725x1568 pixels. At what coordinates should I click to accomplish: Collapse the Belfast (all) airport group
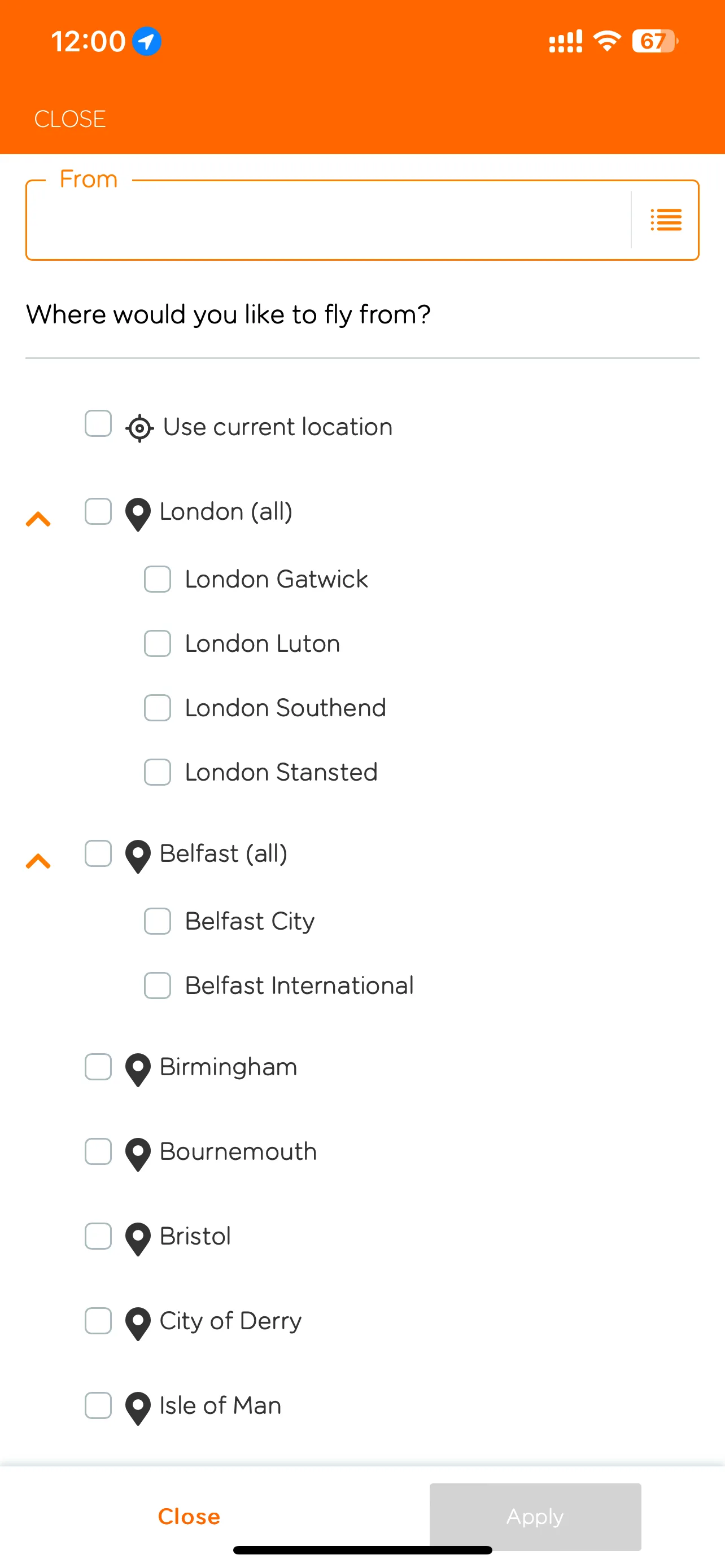(x=38, y=861)
